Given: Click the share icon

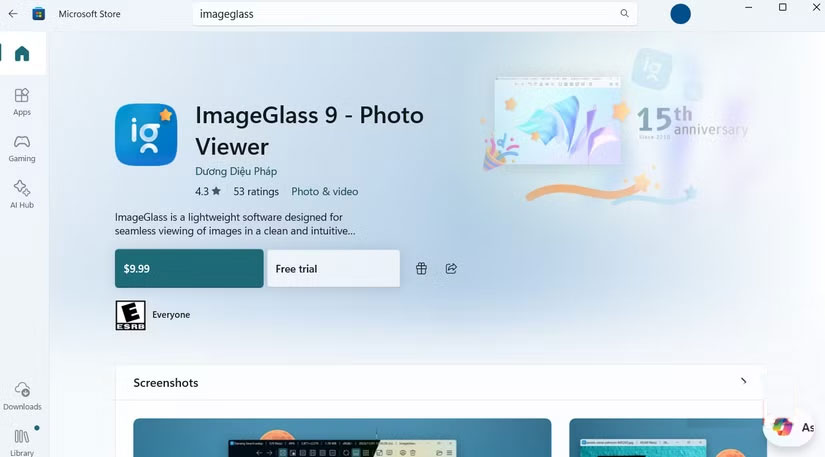Looking at the screenshot, I should tap(451, 268).
